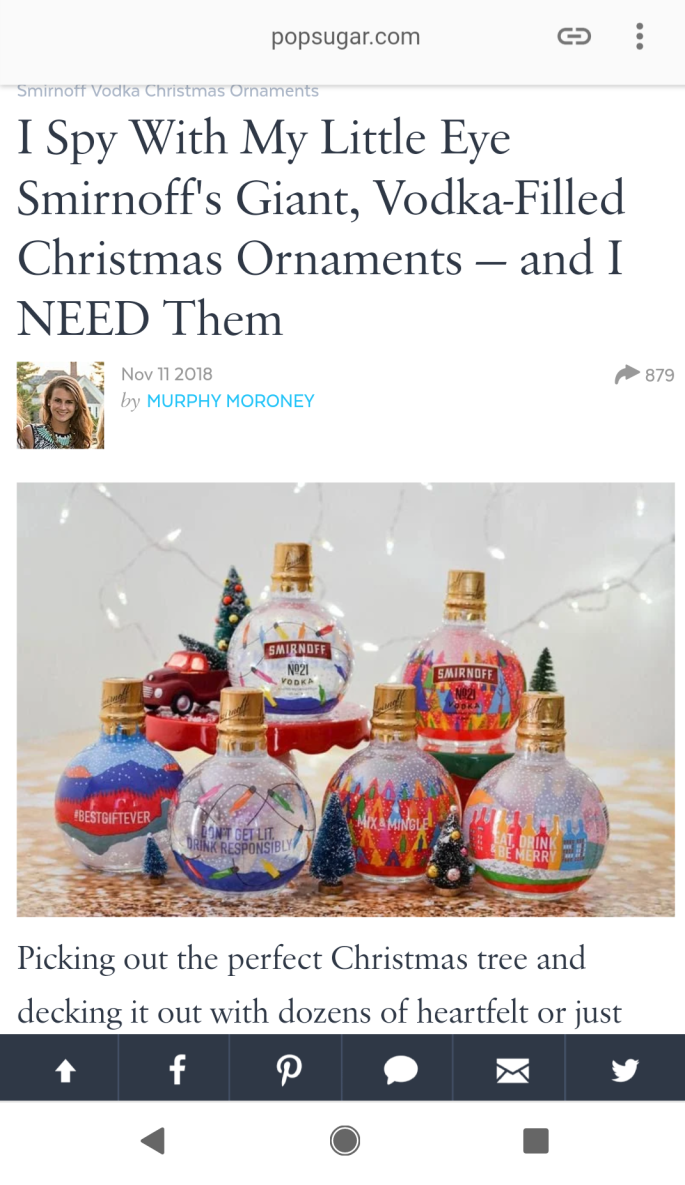Tap the Android back navigation button

(153, 1140)
